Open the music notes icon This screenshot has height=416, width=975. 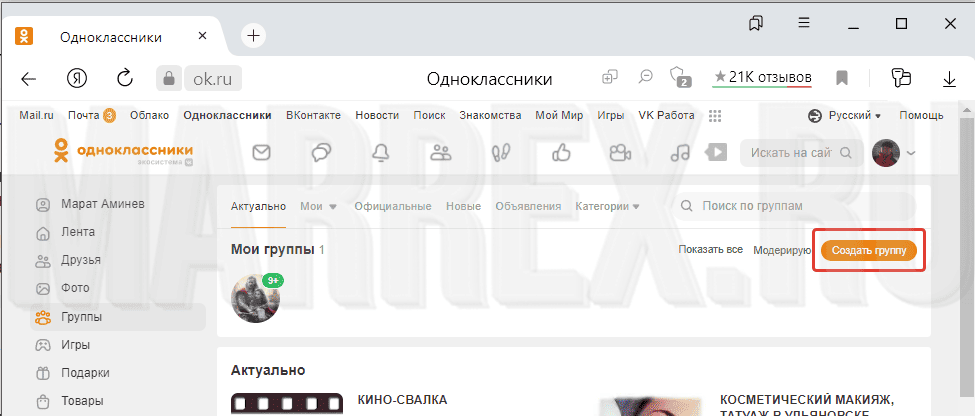coord(680,152)
